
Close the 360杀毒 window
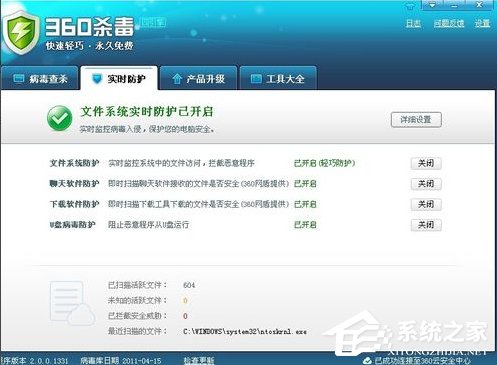(x=479, y=5)
